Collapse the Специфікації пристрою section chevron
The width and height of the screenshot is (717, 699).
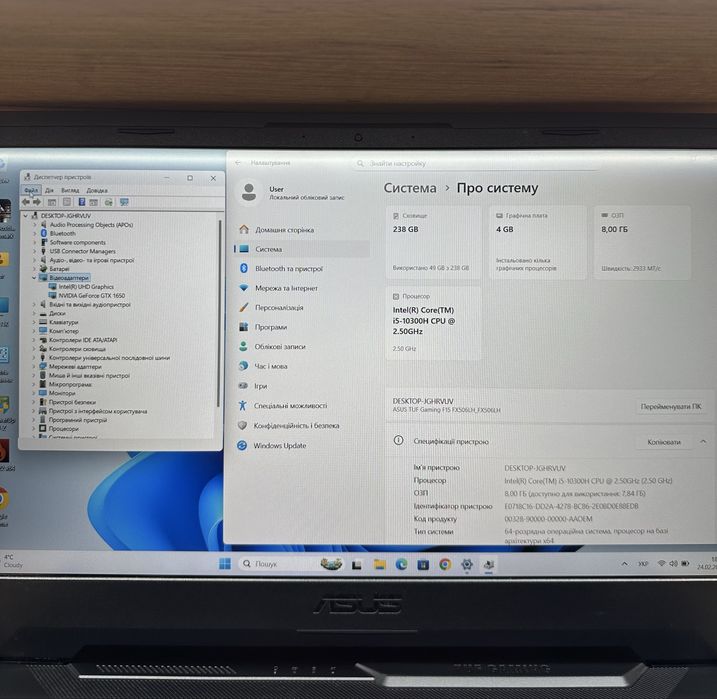(x=703, y=442)
